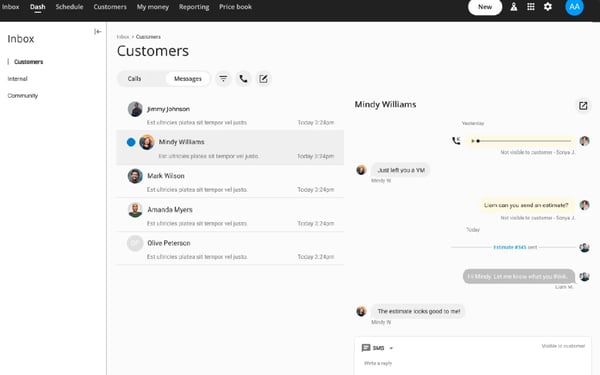Screen dimensions: 600x375
Task: Compose a new message icon
Action: (x=263, y=79)
